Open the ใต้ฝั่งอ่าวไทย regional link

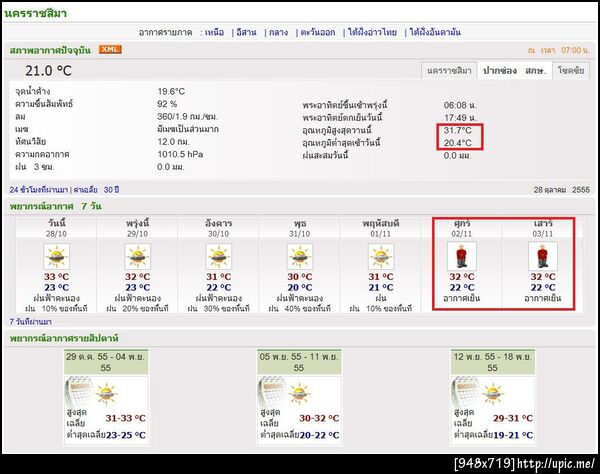pyautogui.click(x=372, y=33)
